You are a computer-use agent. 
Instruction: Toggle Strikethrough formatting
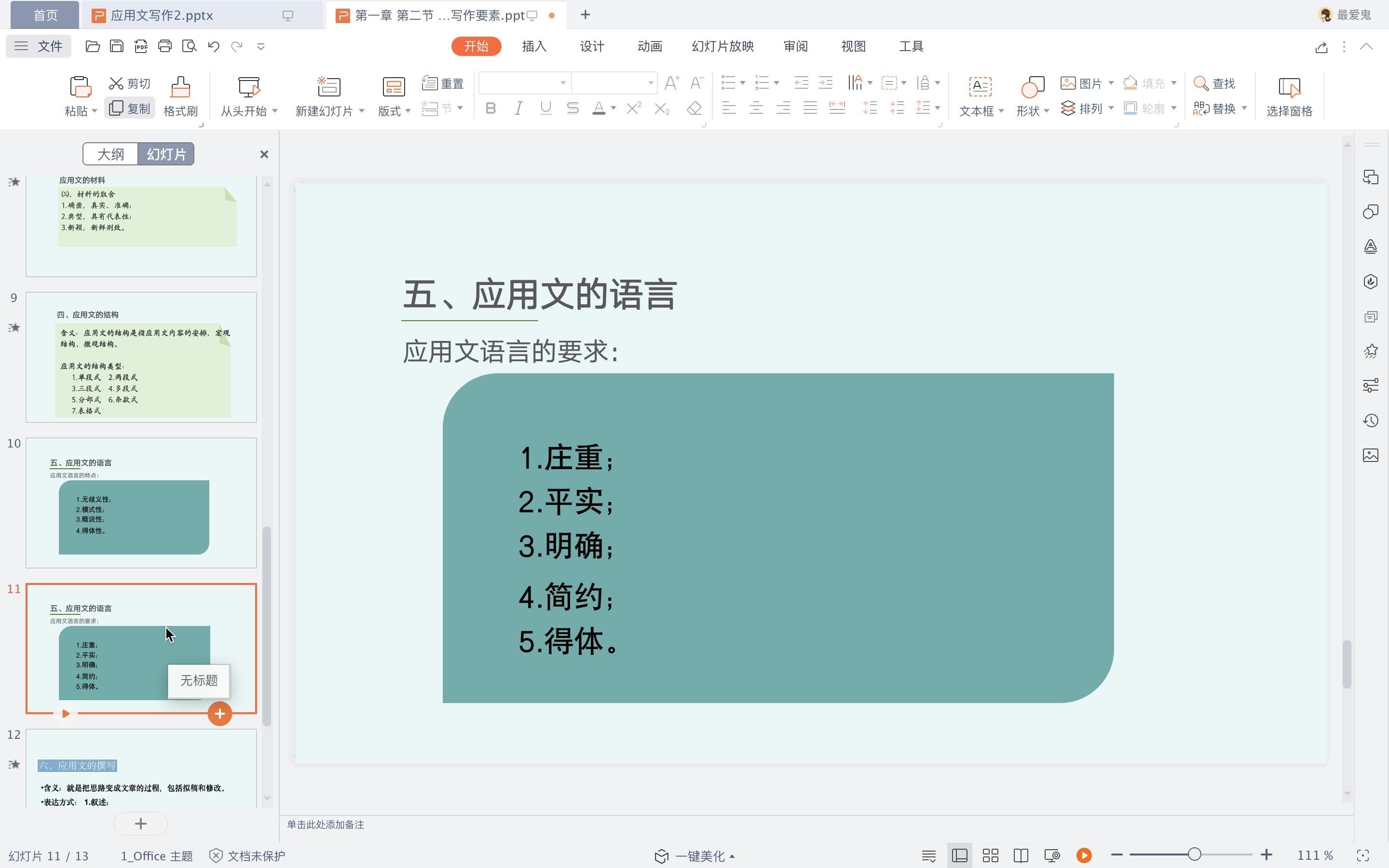coord(572,108)
